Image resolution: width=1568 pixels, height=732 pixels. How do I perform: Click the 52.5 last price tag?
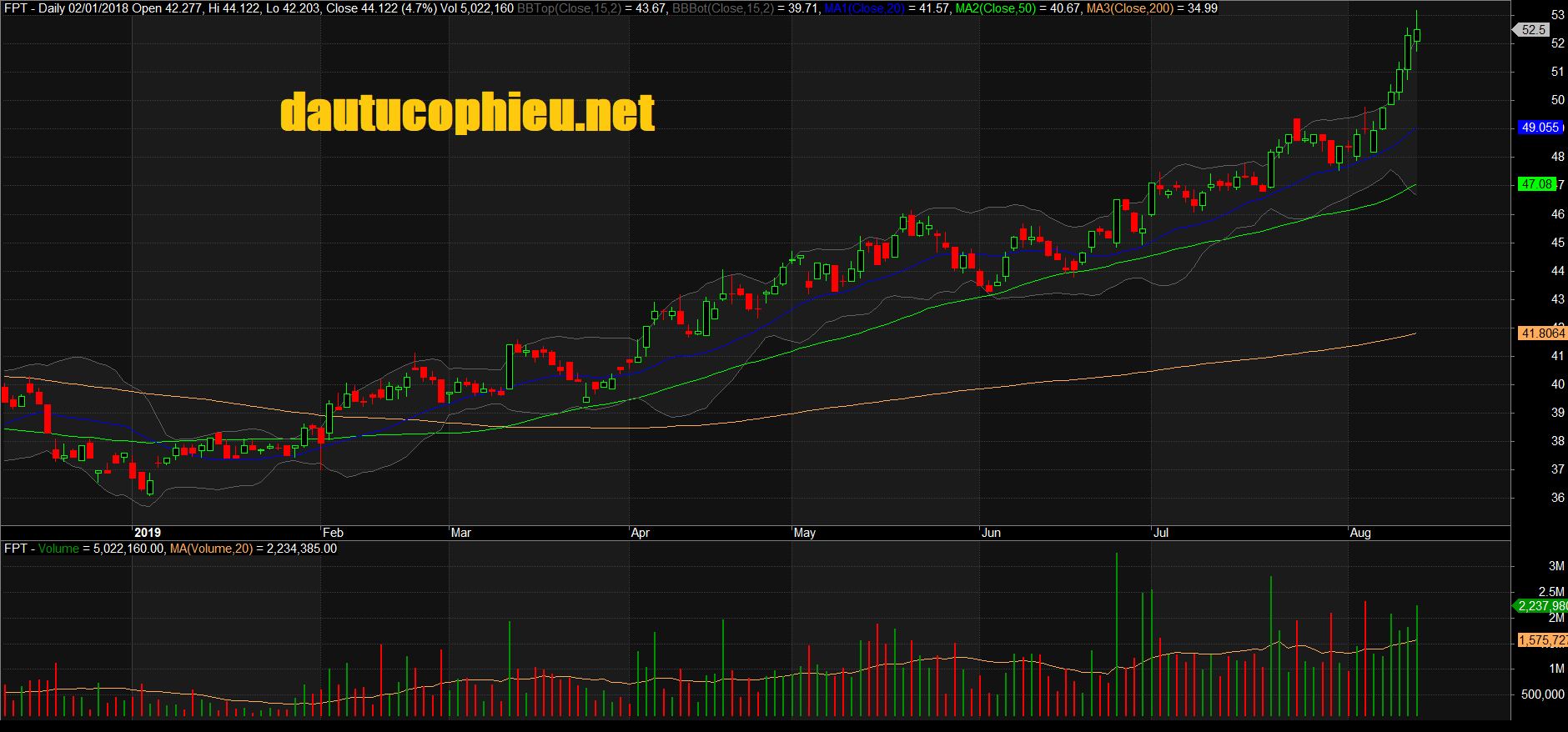point(1533,30)
